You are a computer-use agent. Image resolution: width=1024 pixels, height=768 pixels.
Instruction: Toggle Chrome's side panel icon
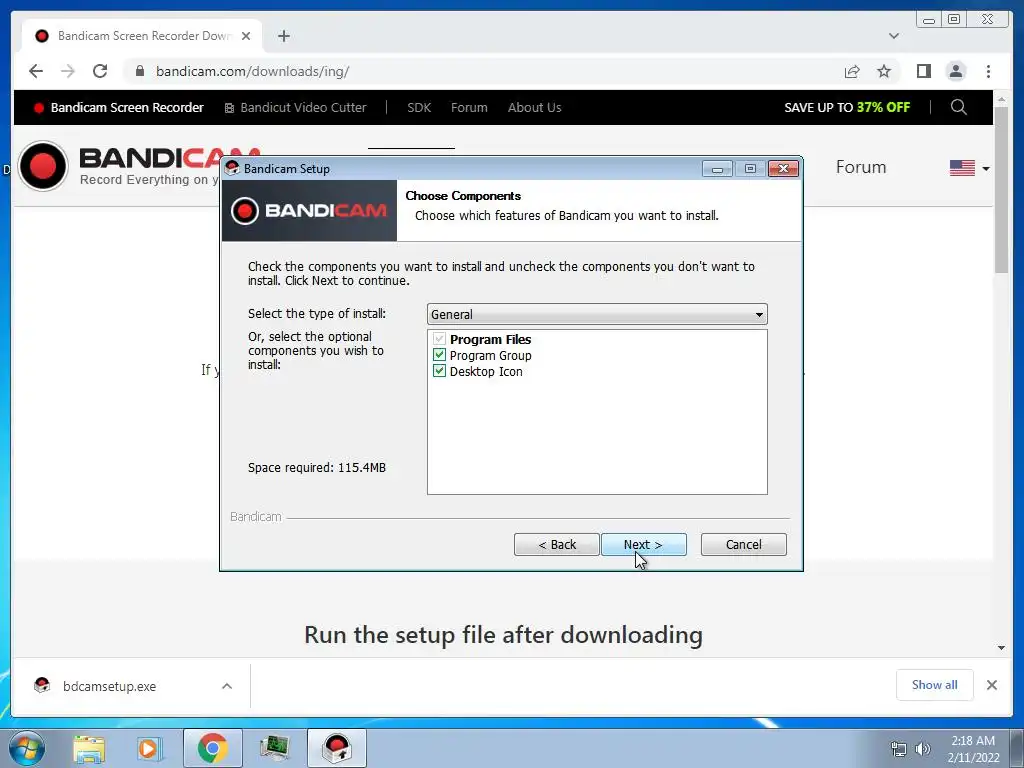923,71
